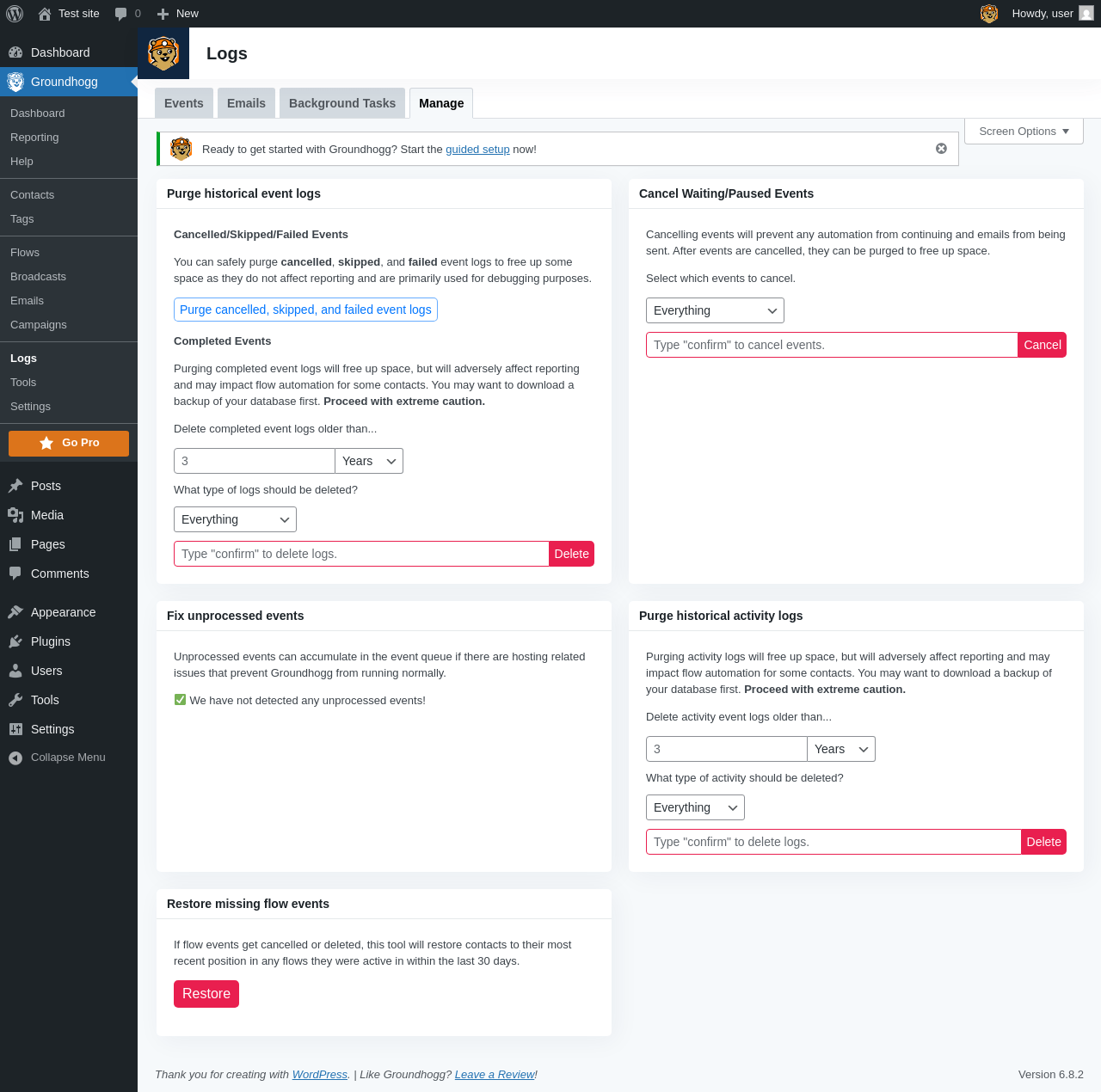Click the plus New content icon

(x=163, y=14)
